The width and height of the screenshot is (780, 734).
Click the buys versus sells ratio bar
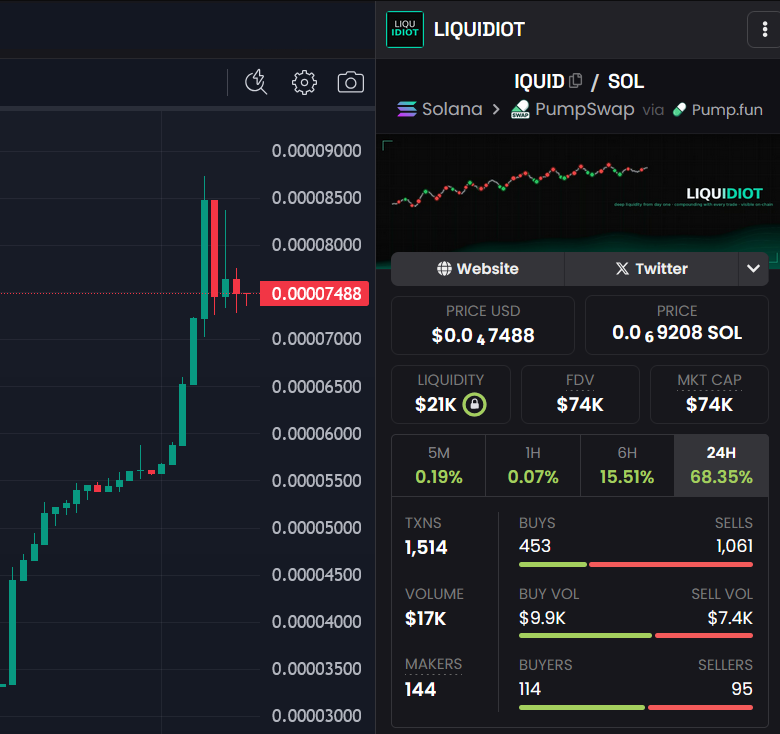pyautogui.click(x=636, y=564)
